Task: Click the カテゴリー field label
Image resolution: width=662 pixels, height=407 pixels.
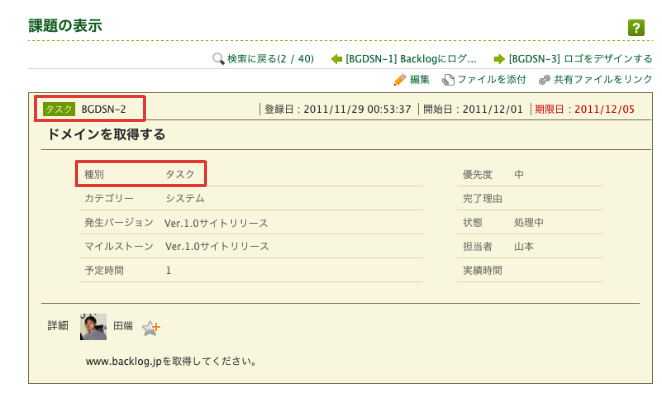Action: point(109,198)
